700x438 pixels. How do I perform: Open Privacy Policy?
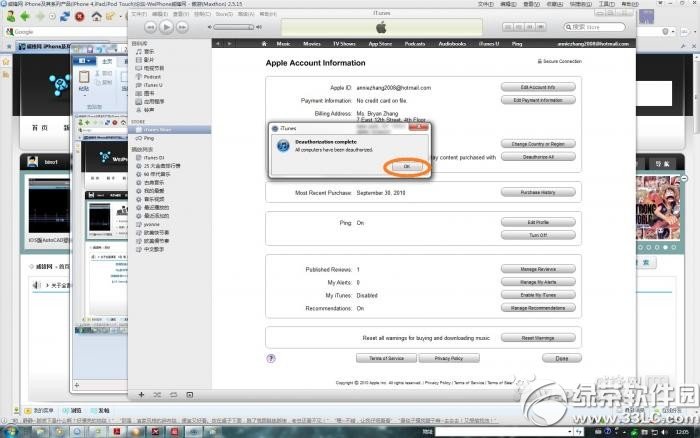coord(449,358)
